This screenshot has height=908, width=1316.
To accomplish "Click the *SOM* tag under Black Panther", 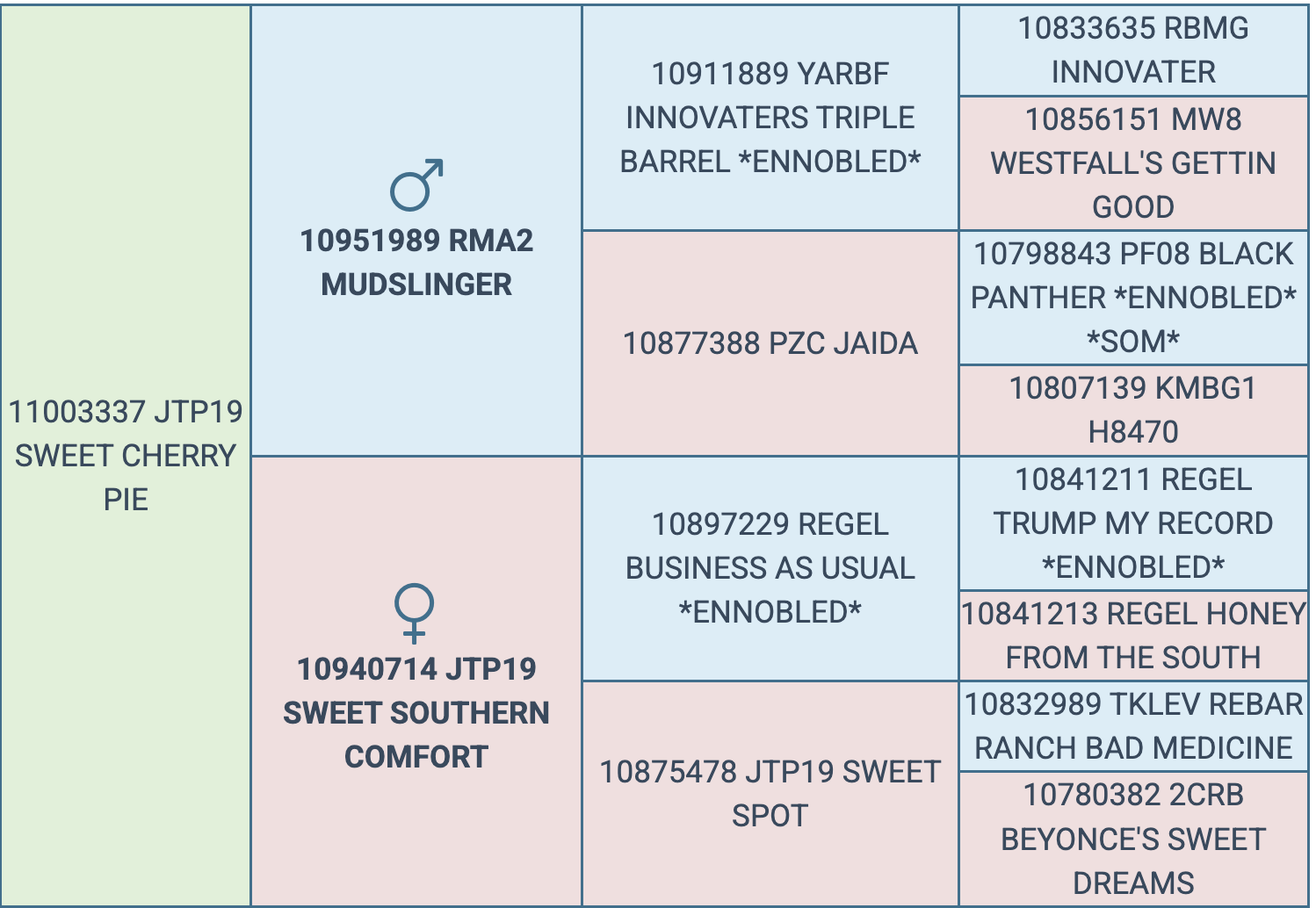I will click(x=1133, y=342).
